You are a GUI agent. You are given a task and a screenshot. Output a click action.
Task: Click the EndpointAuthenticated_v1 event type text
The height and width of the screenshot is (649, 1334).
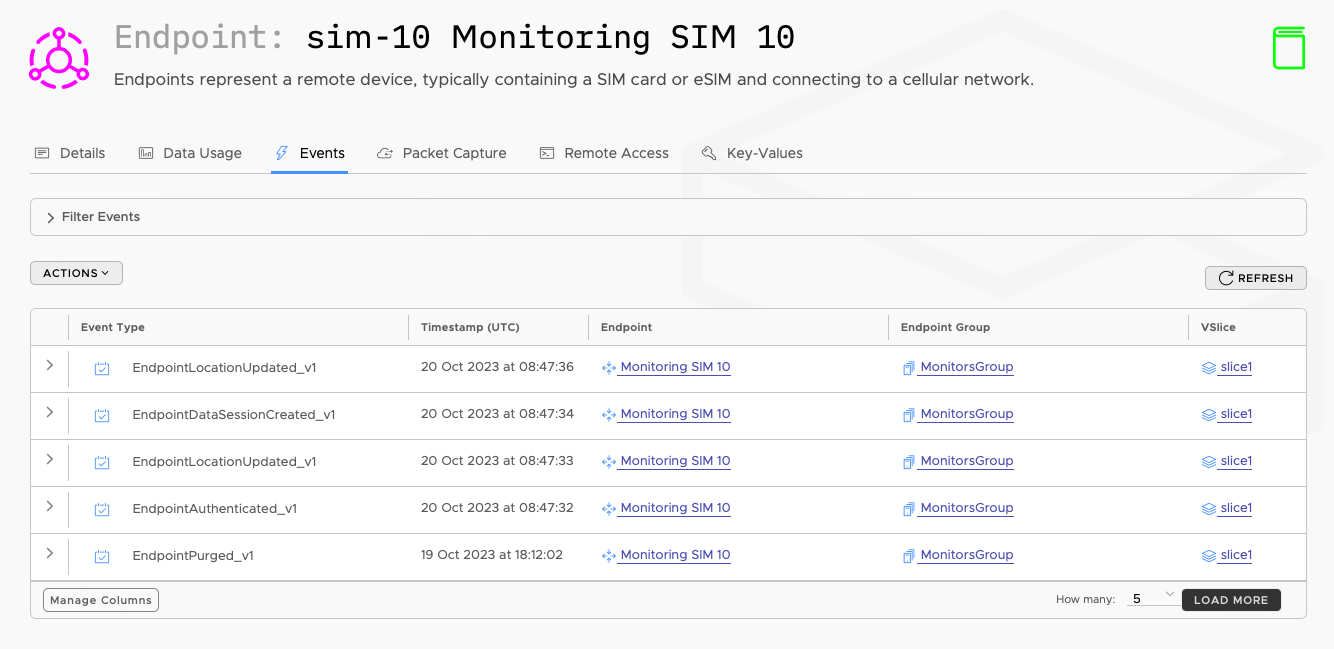215,509
